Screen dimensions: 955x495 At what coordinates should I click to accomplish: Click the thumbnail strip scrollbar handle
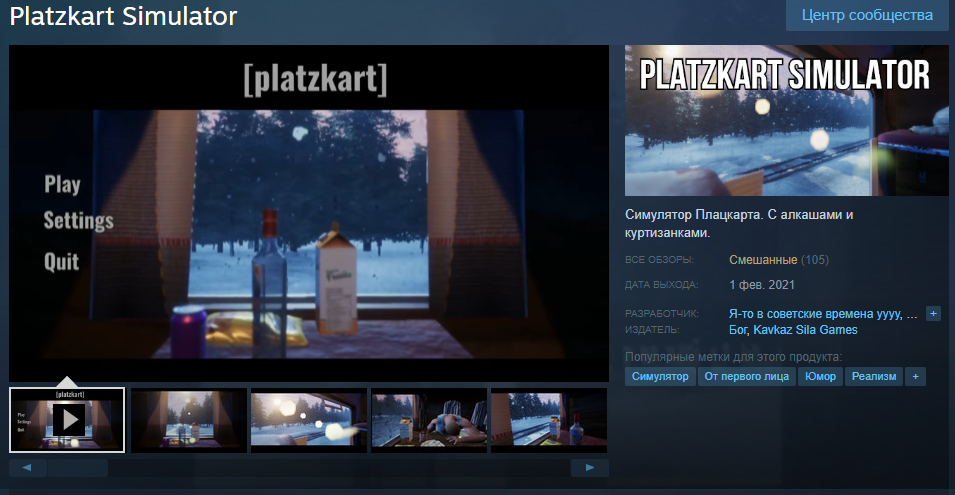pos(78,468)
